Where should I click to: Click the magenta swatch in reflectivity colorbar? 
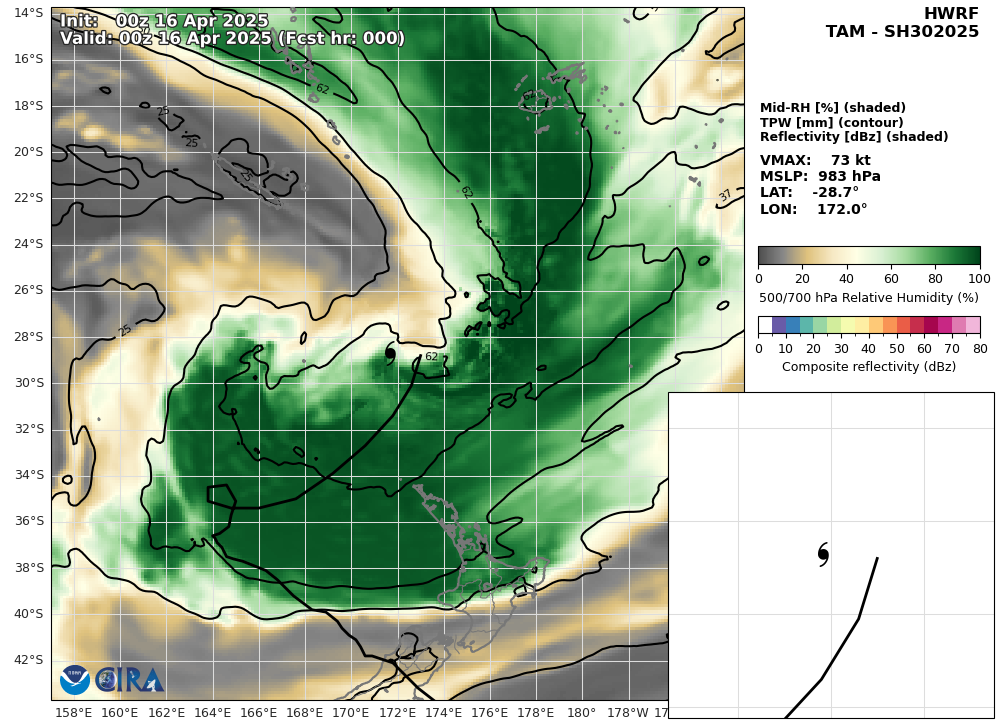[x=945, y=325]
